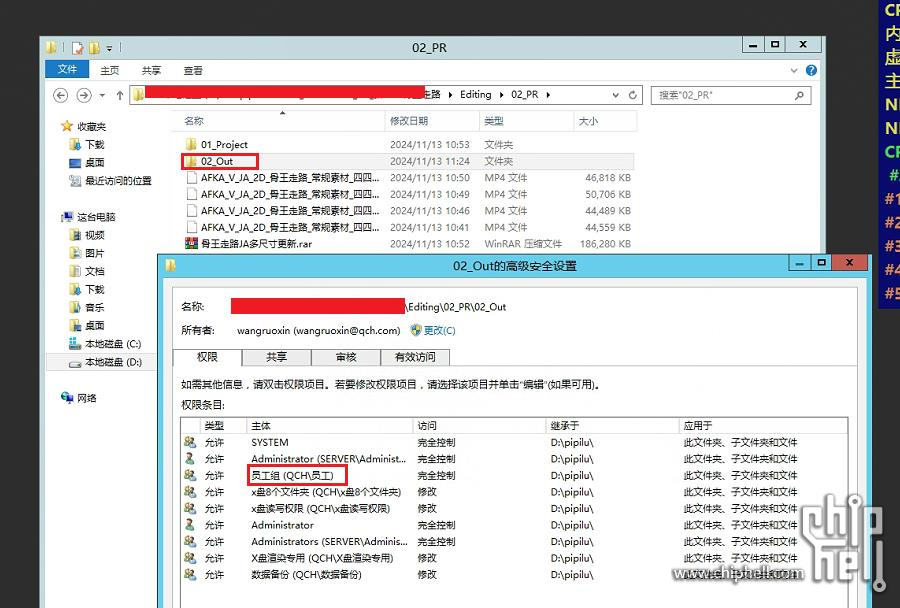Switch to the 查看 ribbon tab
Image resolution: width=900 pixels, height=608 pixels.
tap(193, 70)
